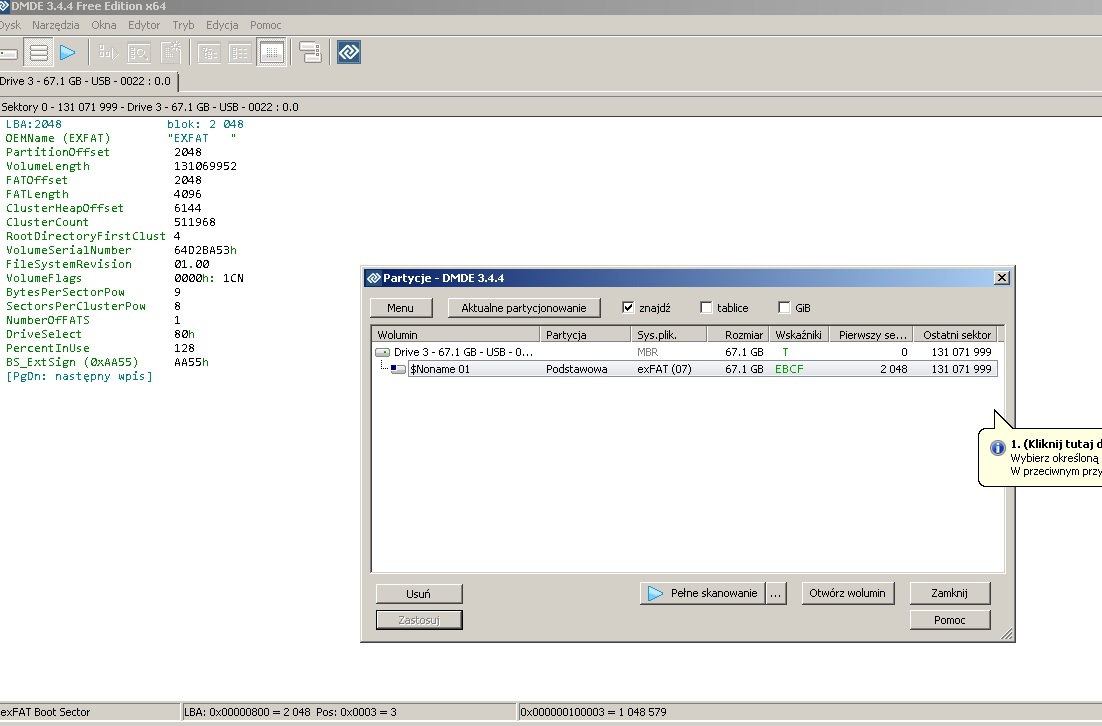The height and width of the screenshot is (726, 1102).
Task: Close the Partycje dialog with X
Action: click(1002, 278)
